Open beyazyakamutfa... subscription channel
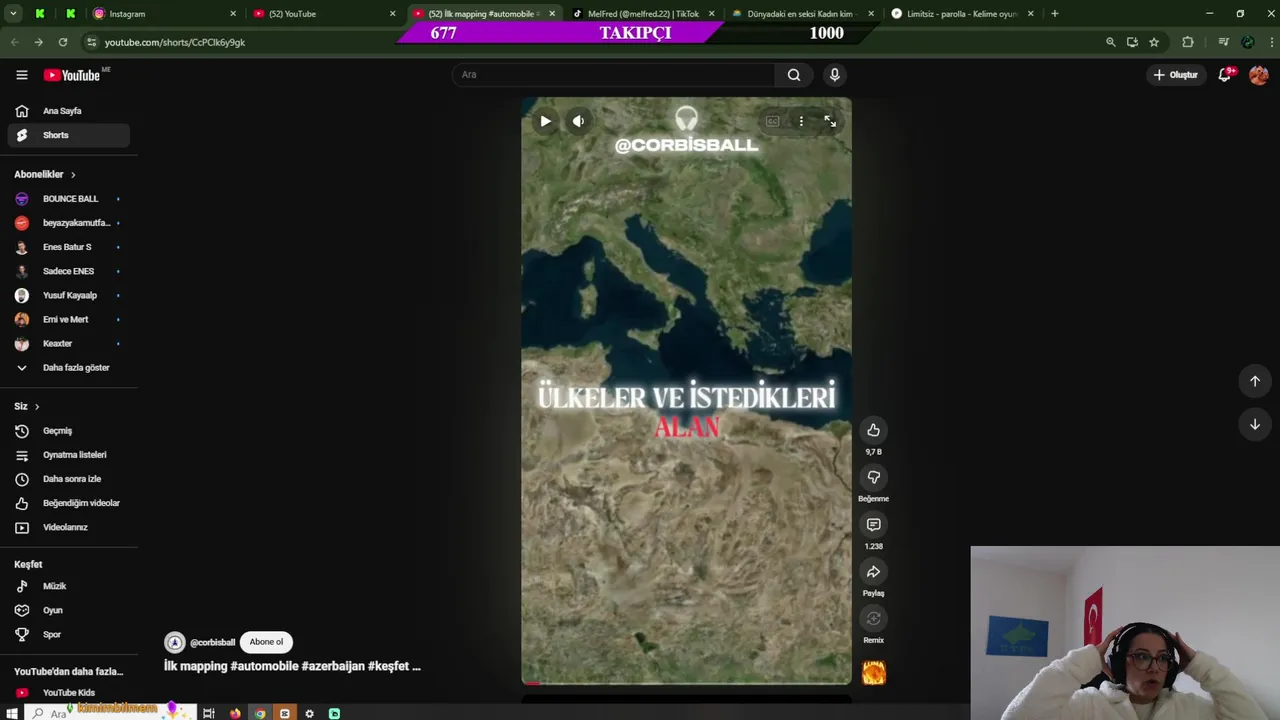This screenshot has height=720, width=1280. (x=69, y=223)
